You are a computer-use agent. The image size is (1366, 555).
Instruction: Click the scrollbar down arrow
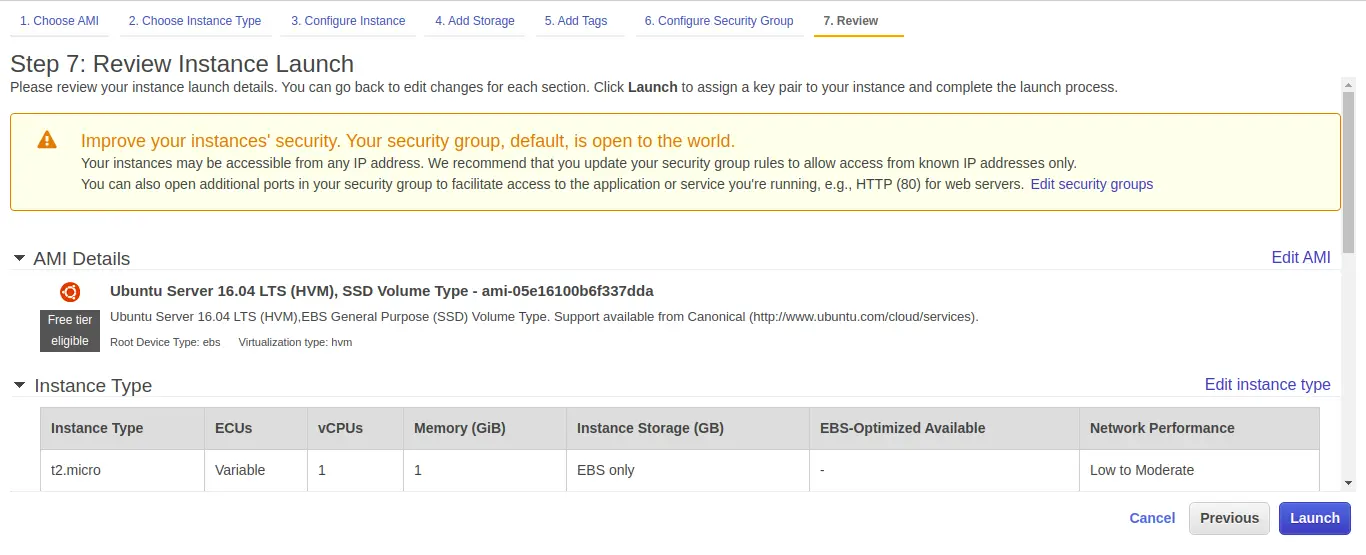tap(1348, 484)
